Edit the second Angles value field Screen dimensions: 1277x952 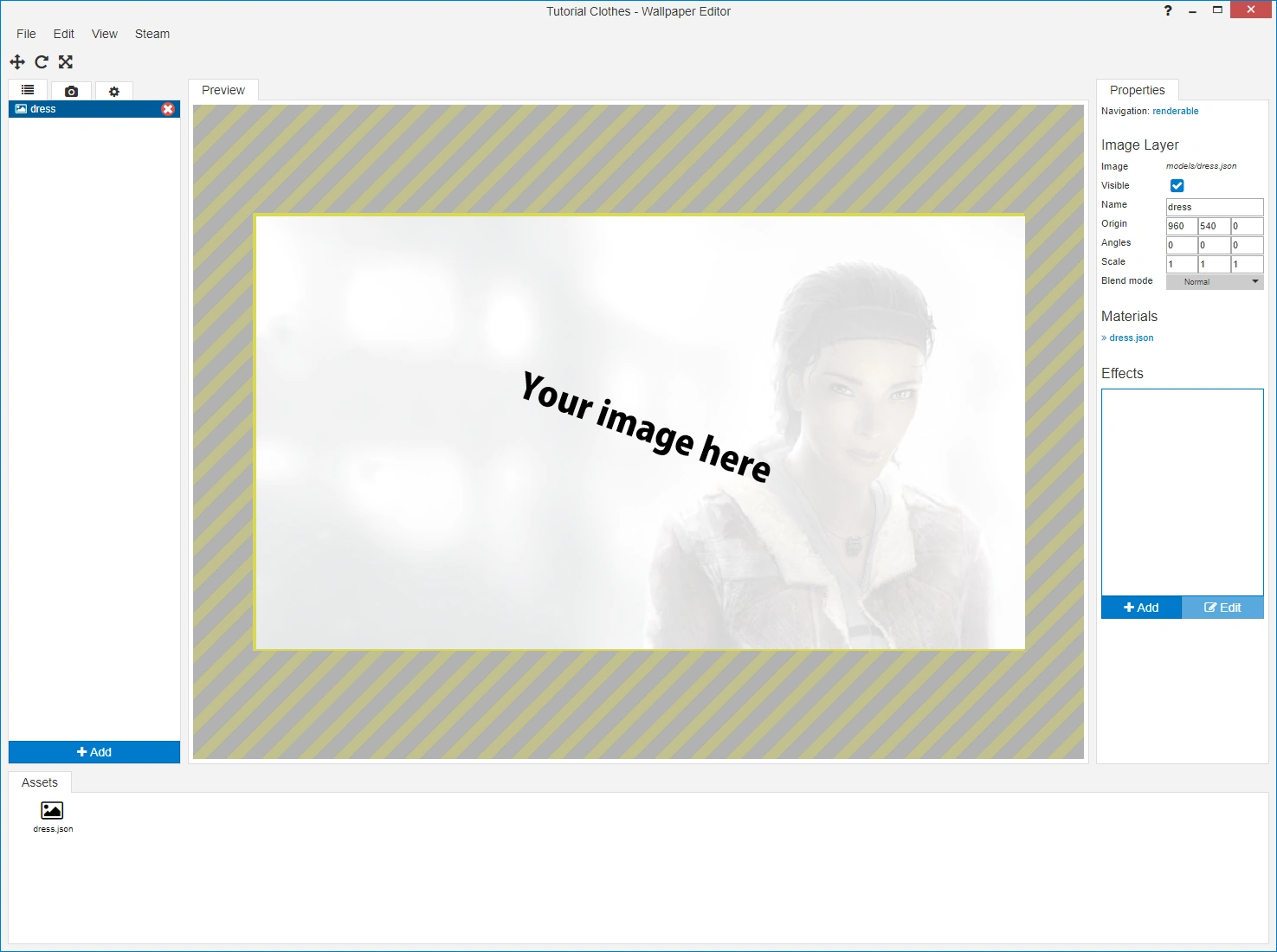[1215, 245]
